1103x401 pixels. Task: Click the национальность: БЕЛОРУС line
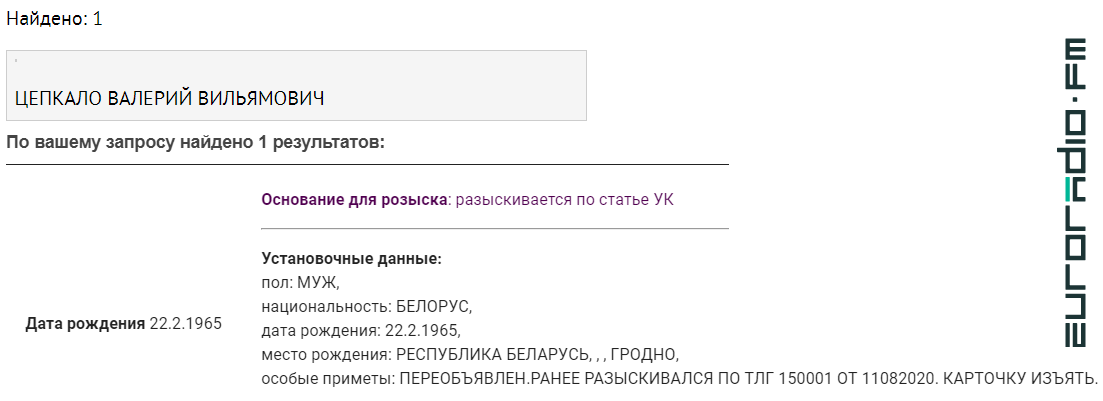tap(366, 307)
